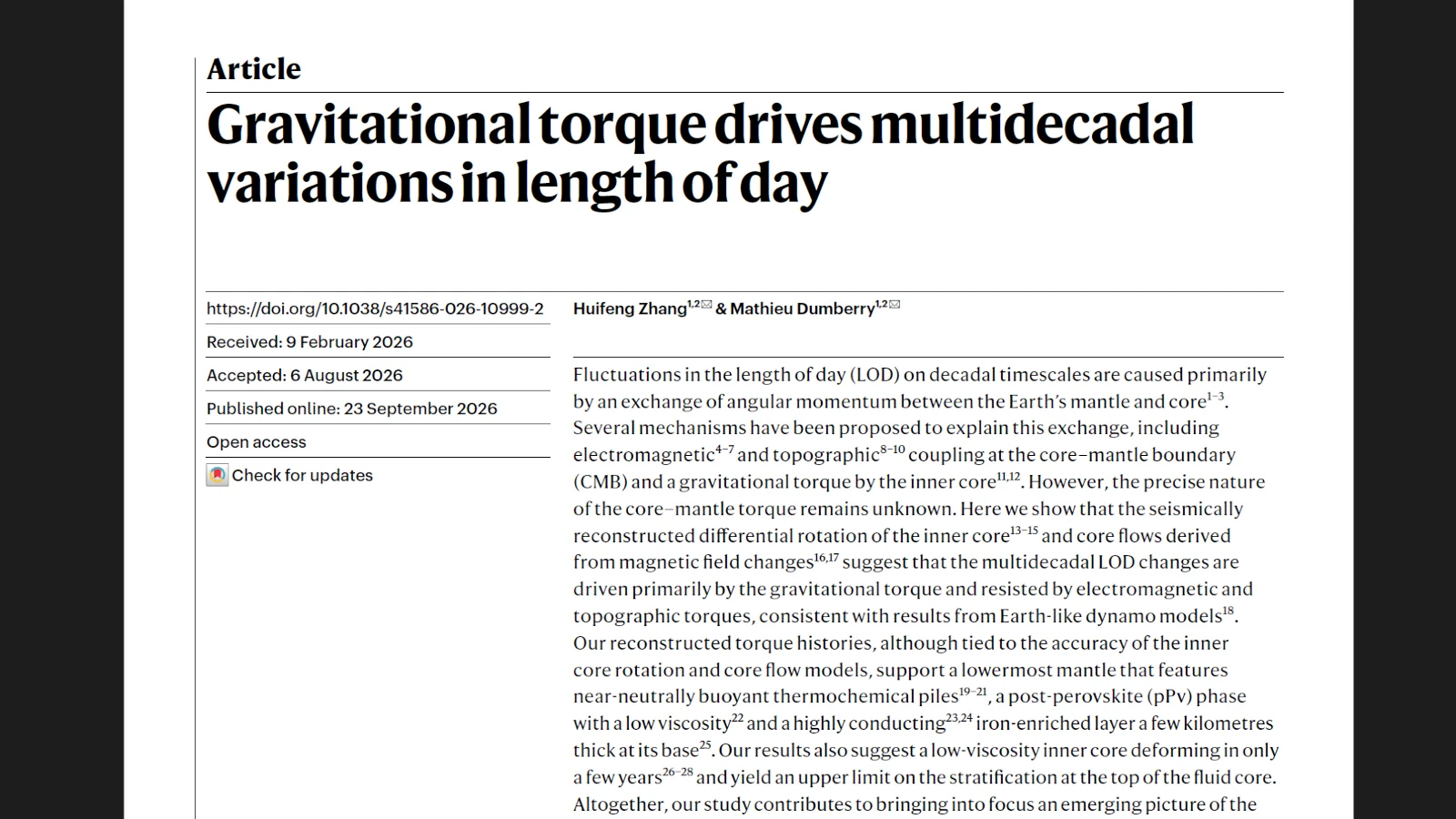The image size is (1456, 819).
Task: Open citation 18 after 'dynamo models'
Action: (1228, 610)
